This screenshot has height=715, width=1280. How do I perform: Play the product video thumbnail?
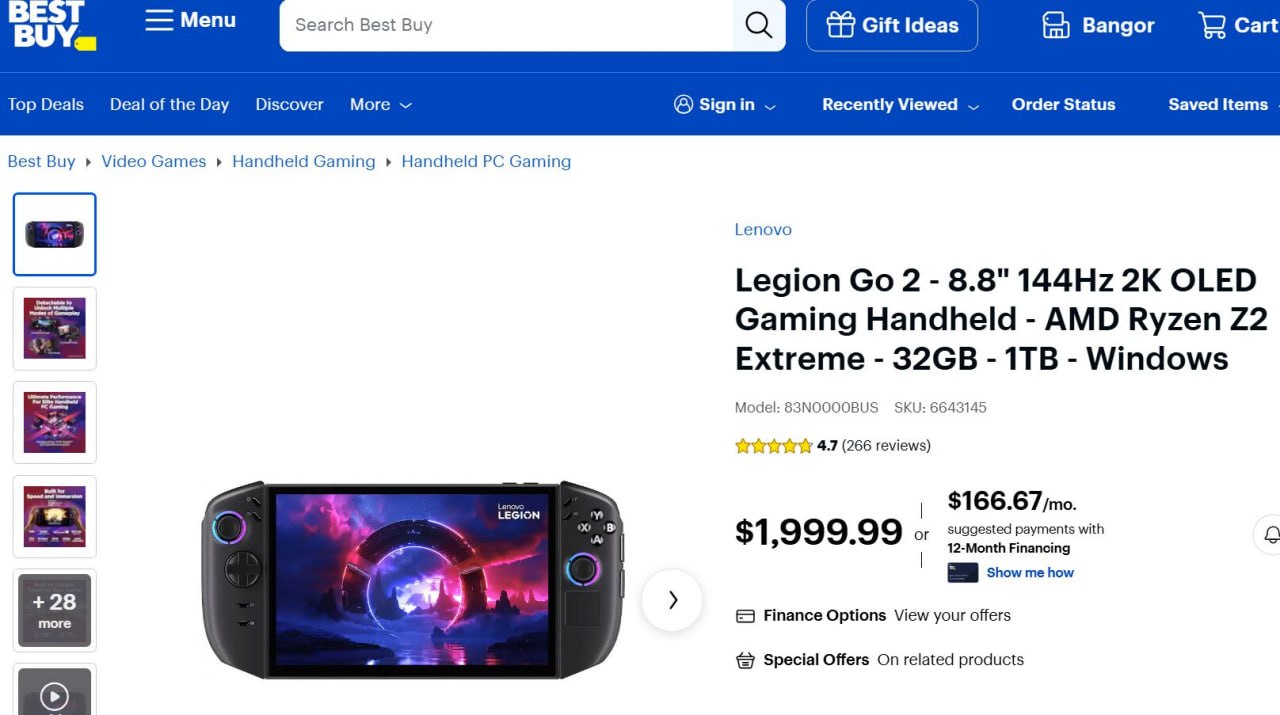54,696
